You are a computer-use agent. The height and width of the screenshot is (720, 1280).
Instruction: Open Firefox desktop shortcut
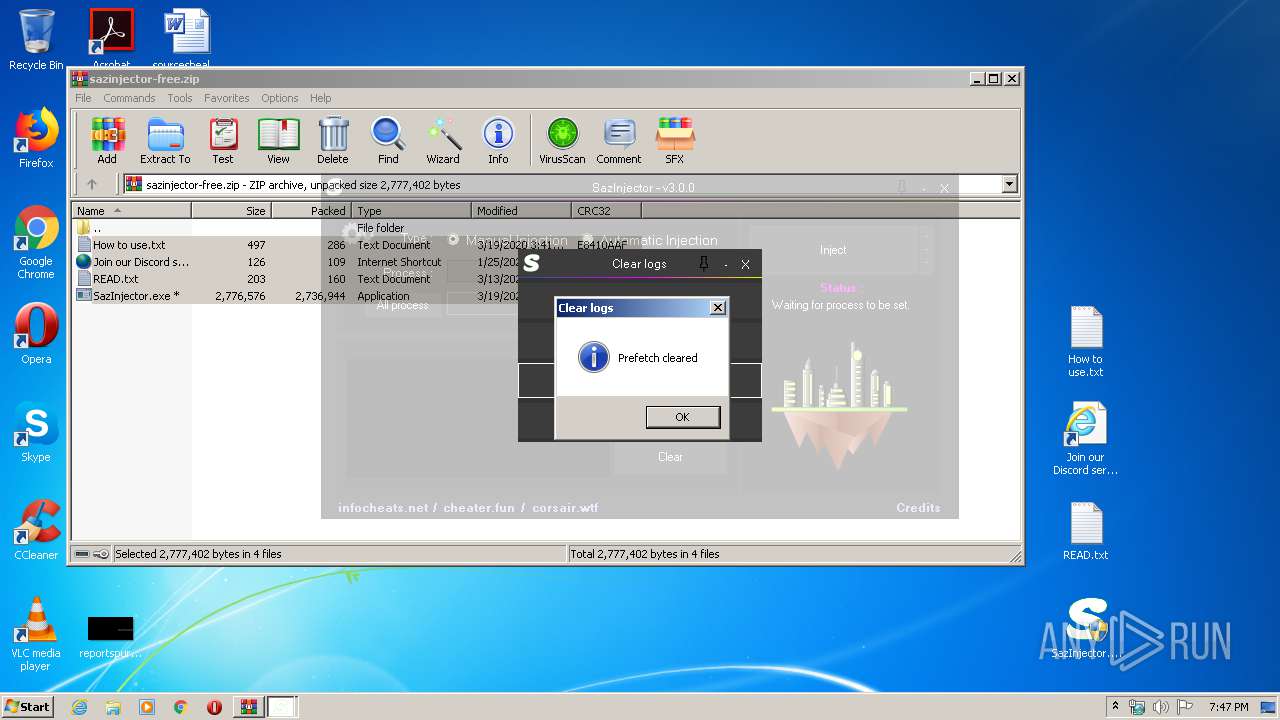[36, 138]
